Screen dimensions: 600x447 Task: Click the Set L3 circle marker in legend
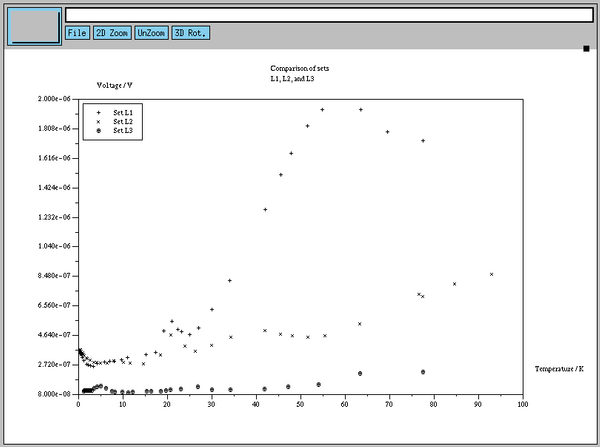99,131
